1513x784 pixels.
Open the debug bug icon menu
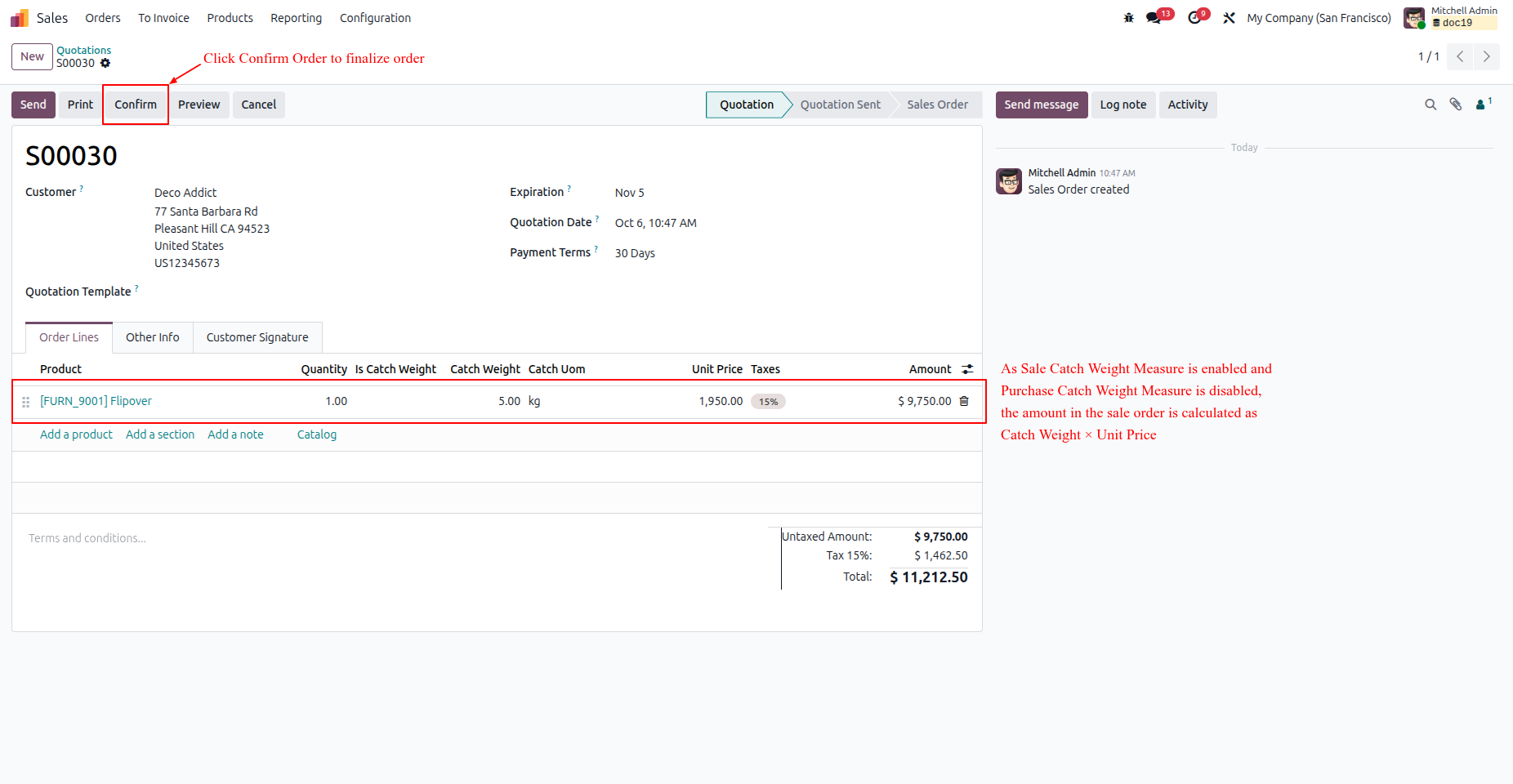tap(1129, 18)
